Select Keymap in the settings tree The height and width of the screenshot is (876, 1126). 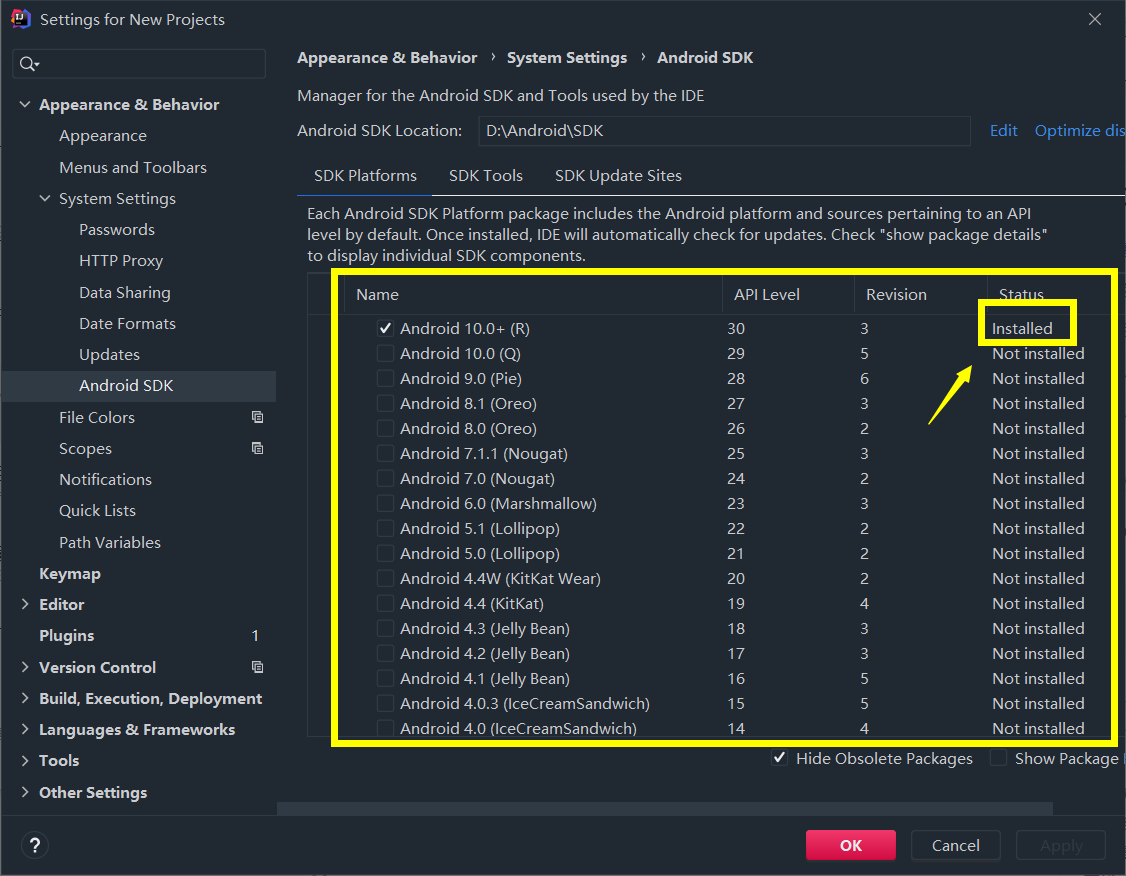coord(70,573)
